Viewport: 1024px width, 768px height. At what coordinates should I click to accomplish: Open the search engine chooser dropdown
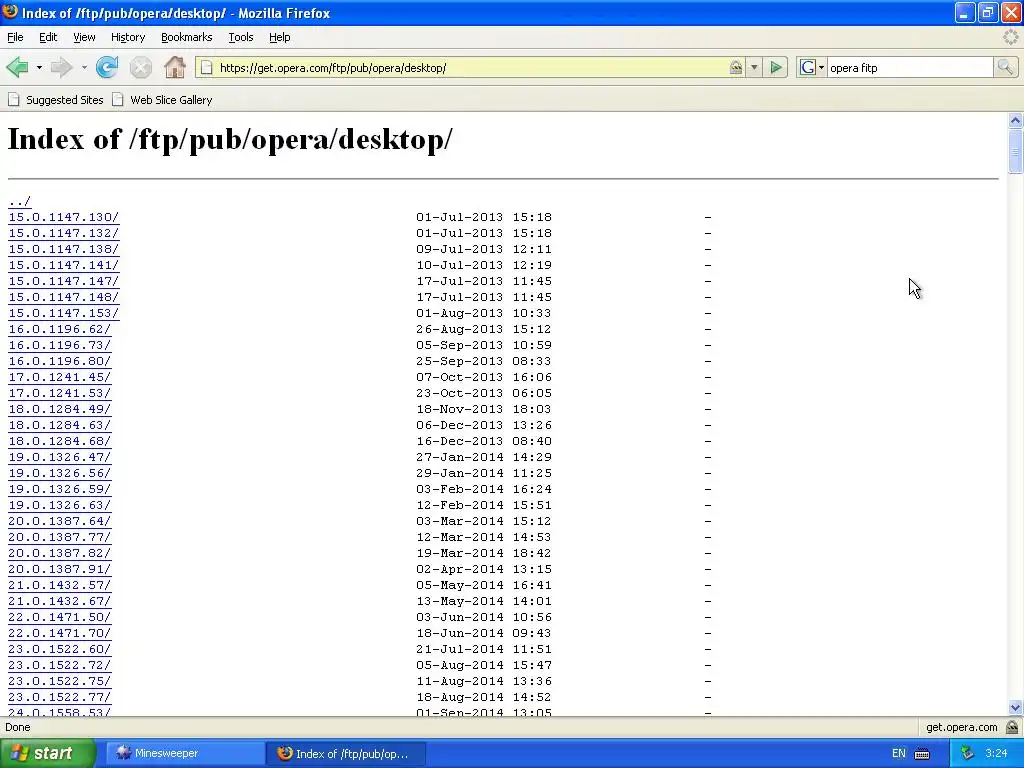821,67
